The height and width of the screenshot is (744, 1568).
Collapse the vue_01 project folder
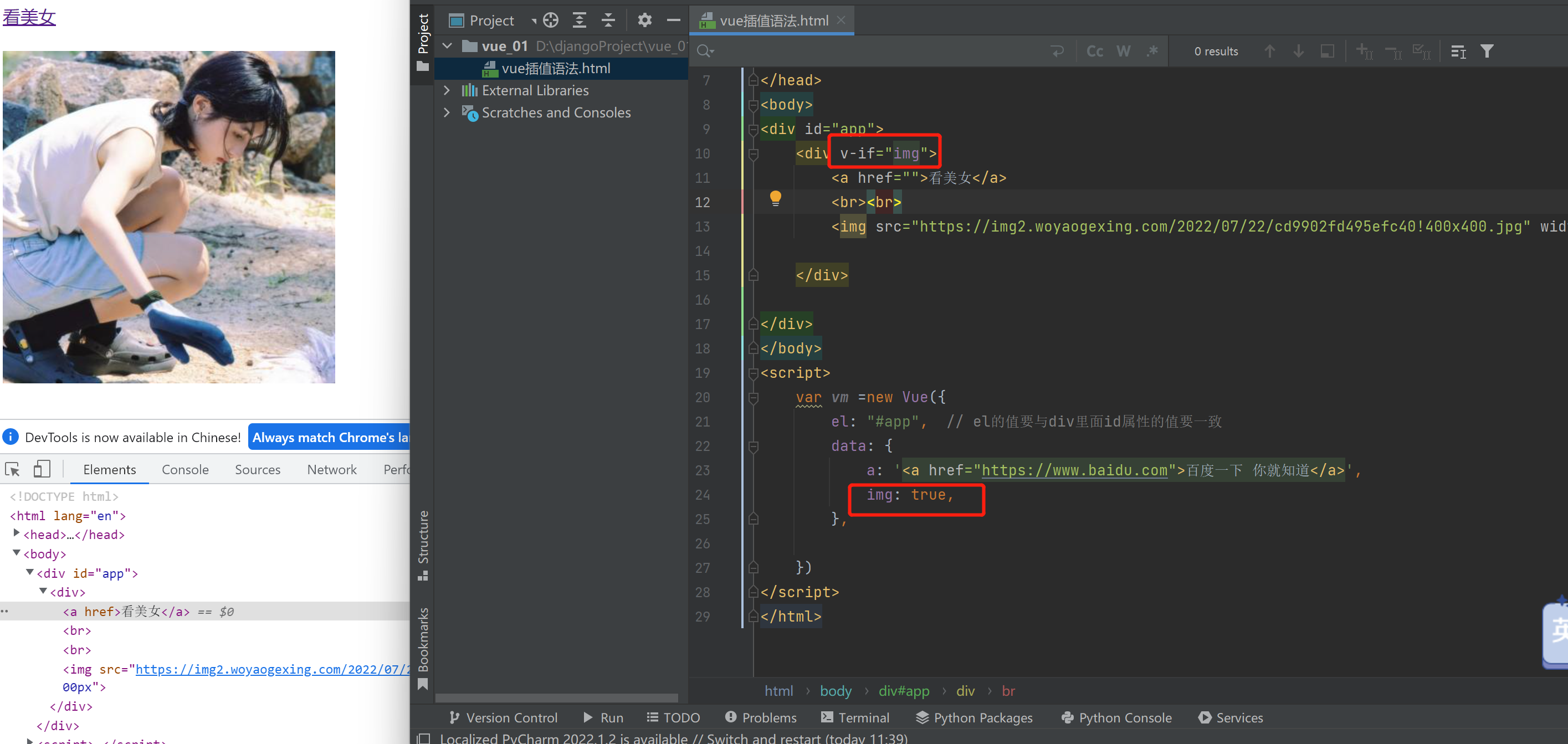point(447,45)
